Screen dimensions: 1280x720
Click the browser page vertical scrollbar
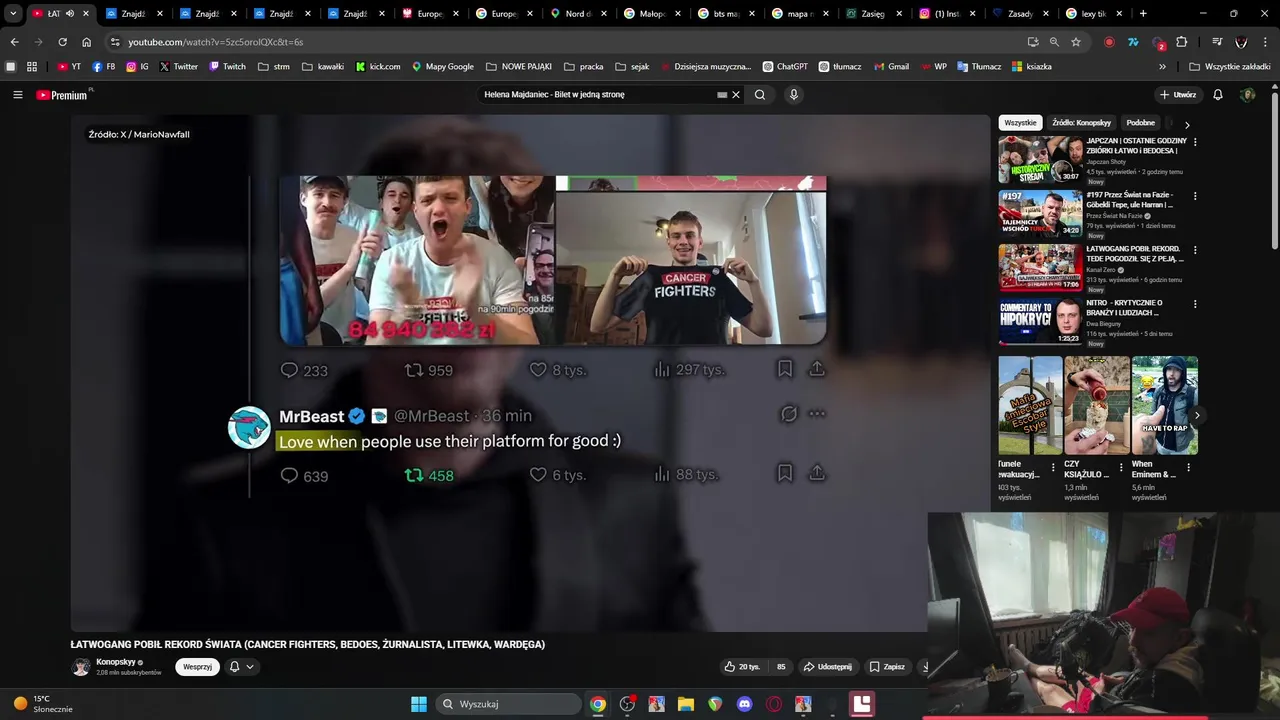tap(1275, 170)
